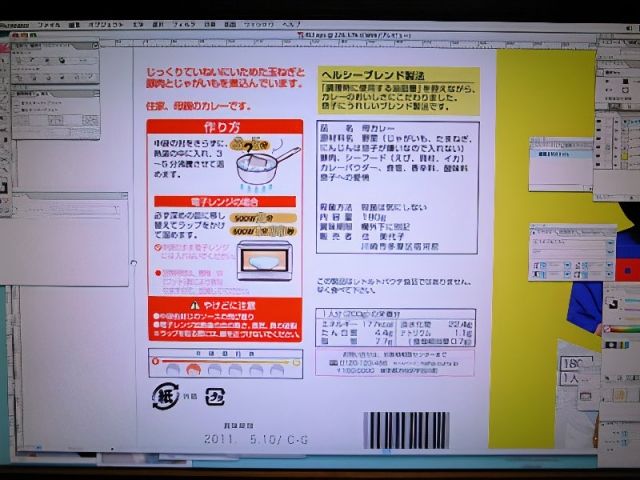Click the barcode at the artboard bottom
This screenshot has width=640, height=480.
pyautogui.click(x=405, y=430)
